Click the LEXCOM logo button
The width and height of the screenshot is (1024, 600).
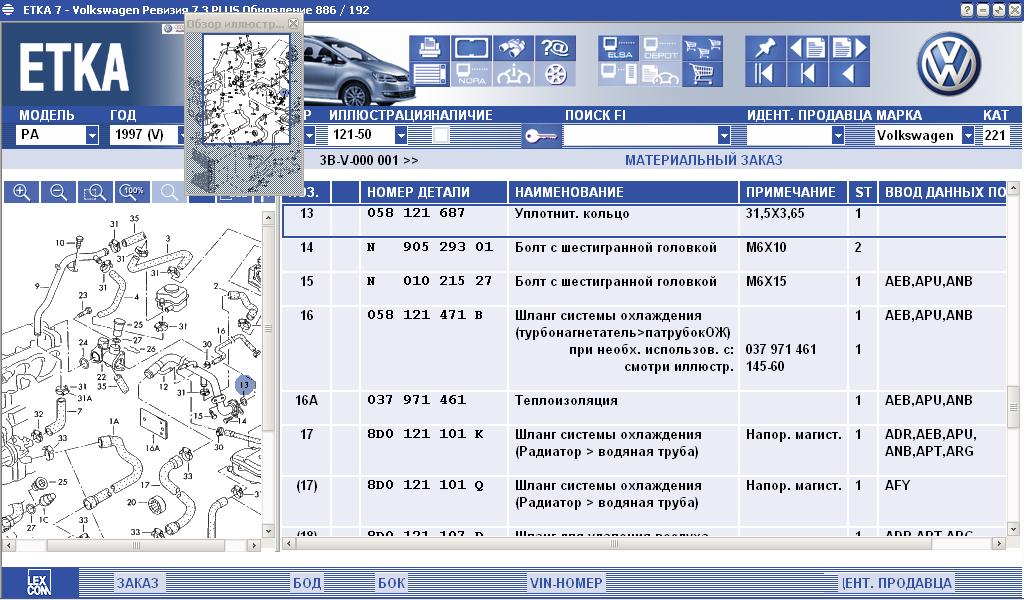click(x=40, y=583)
